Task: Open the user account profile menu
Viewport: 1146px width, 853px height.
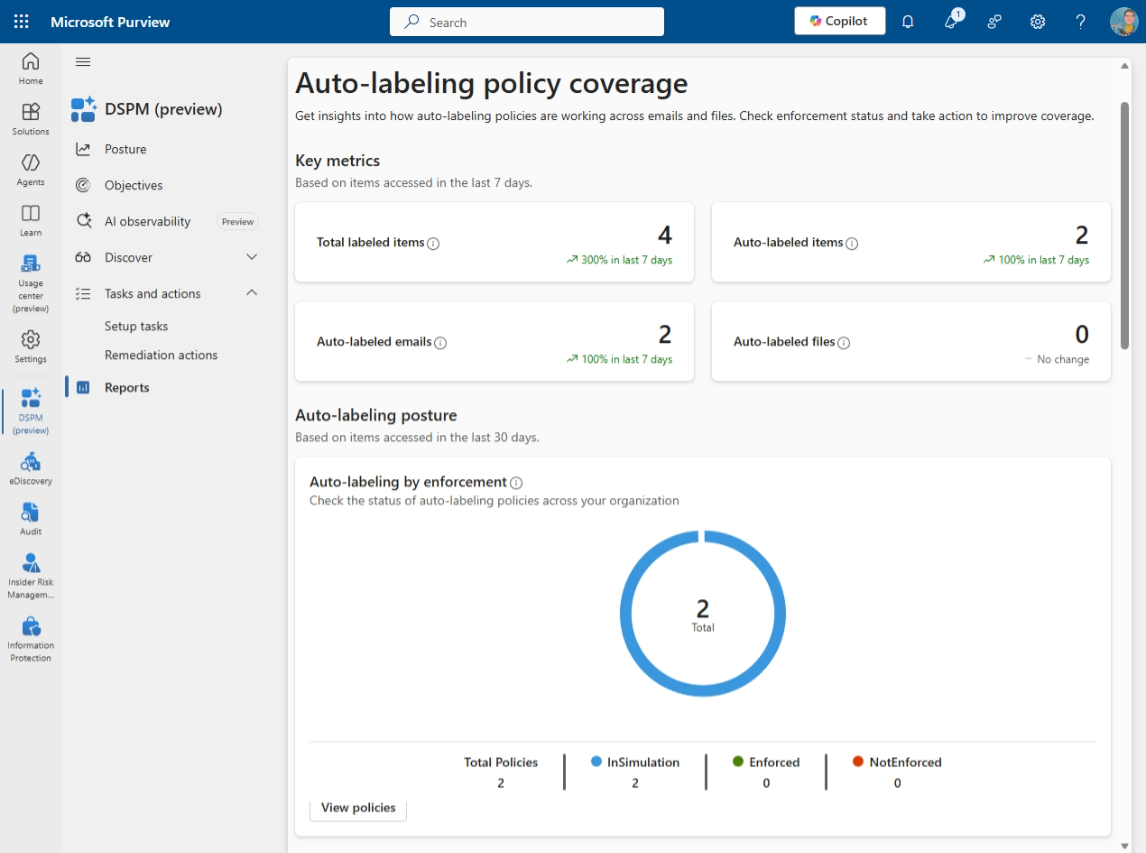Action: click(x=1124, y=21)
